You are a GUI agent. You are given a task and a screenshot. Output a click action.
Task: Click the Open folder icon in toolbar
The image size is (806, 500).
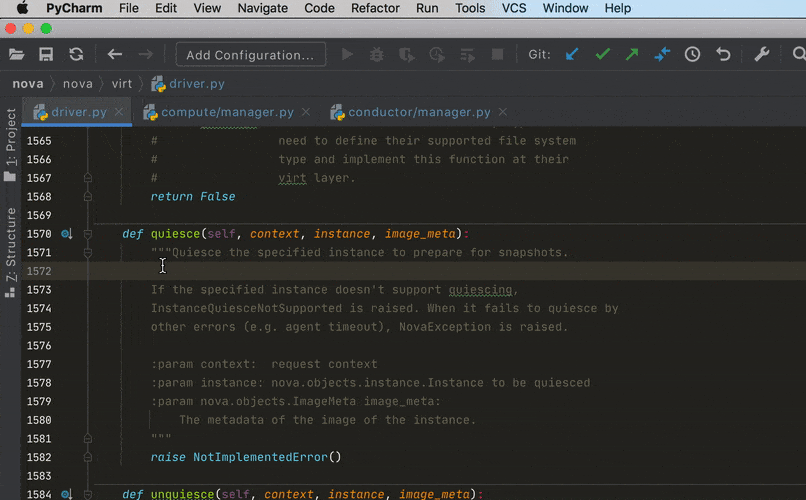tap(17, 55)
